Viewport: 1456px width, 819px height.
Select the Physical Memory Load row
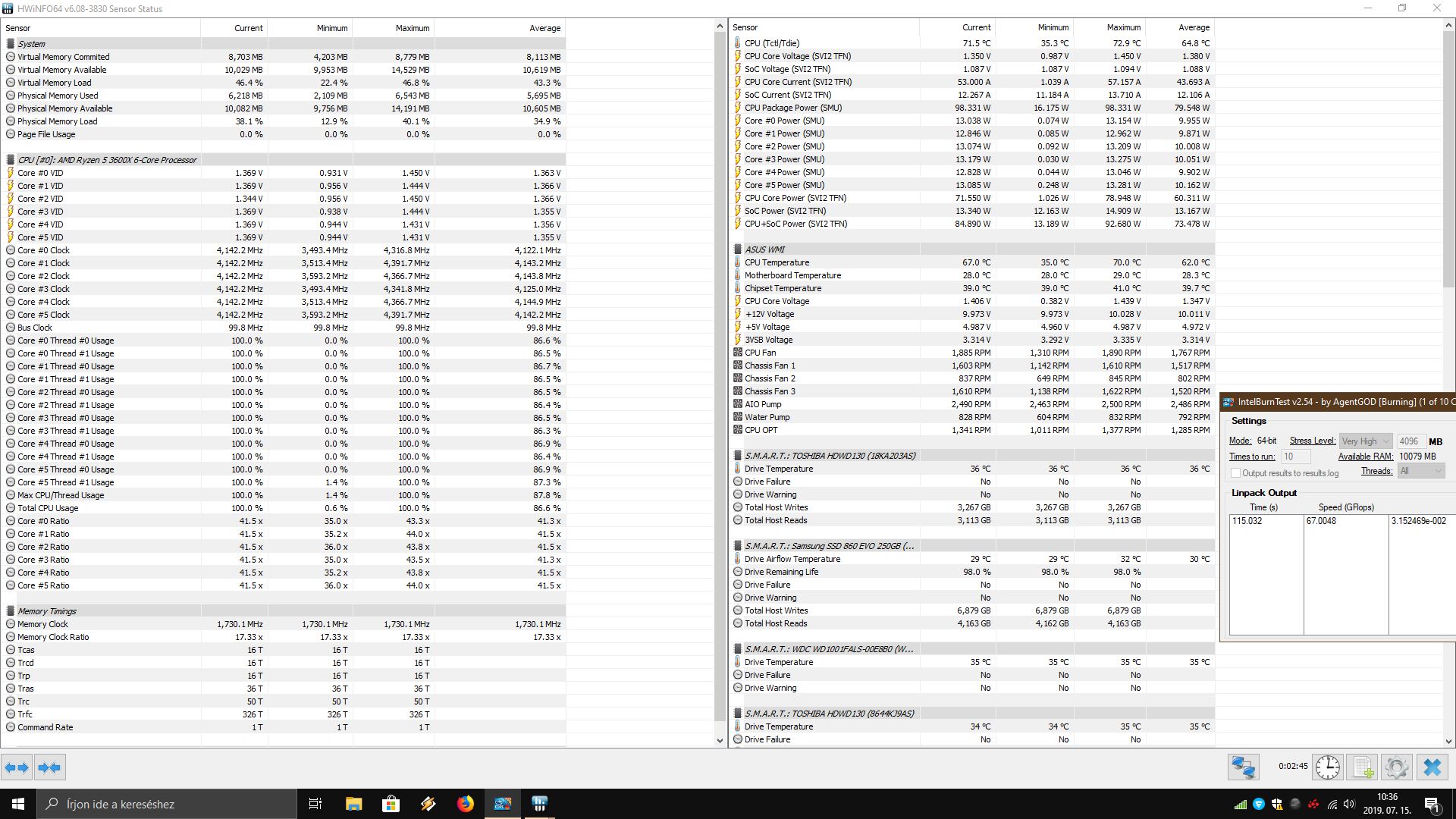point(284,121)
